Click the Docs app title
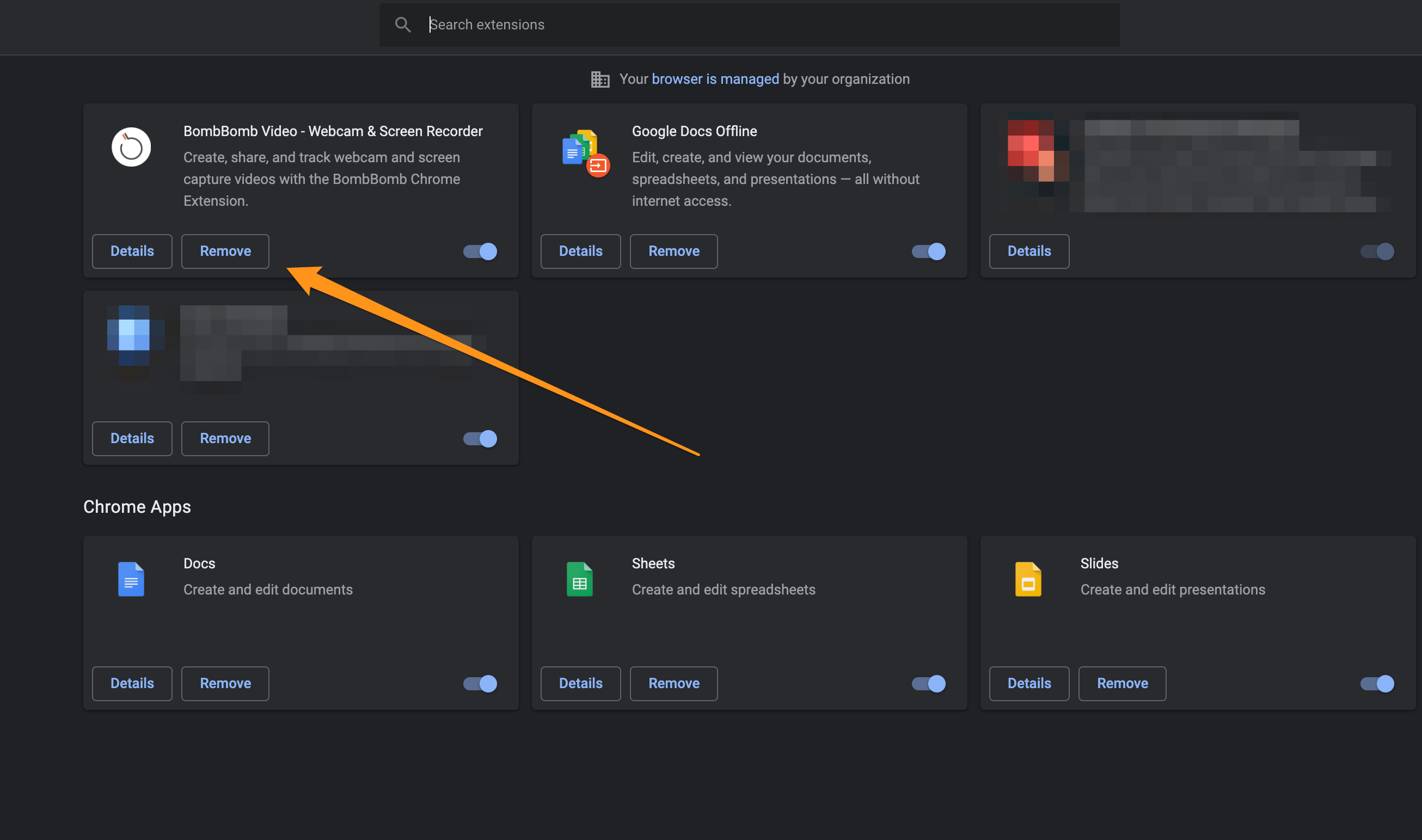The image size is (1422, 840). click(199, 564)
